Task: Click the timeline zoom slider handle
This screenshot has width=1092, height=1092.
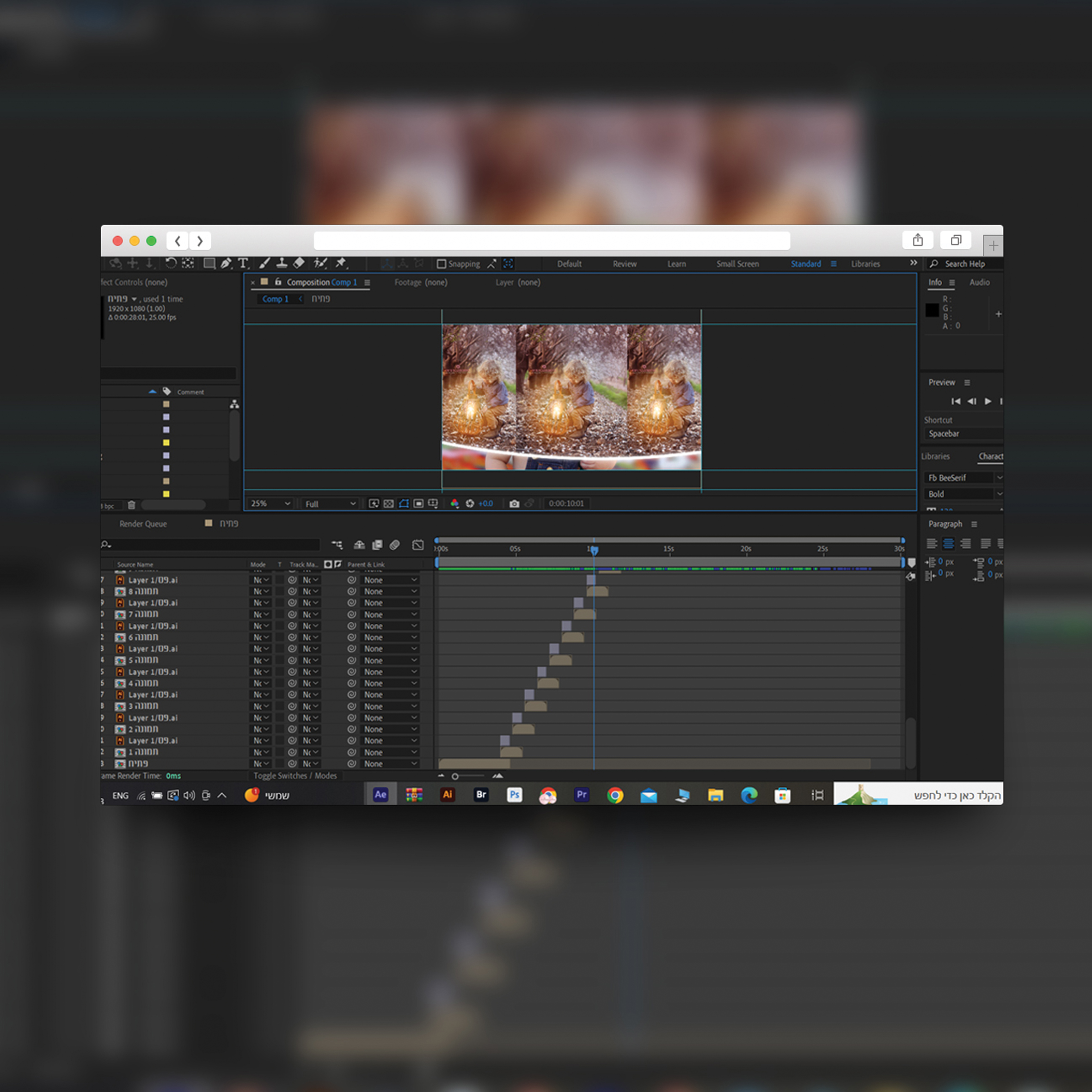Action: point(455,777)
